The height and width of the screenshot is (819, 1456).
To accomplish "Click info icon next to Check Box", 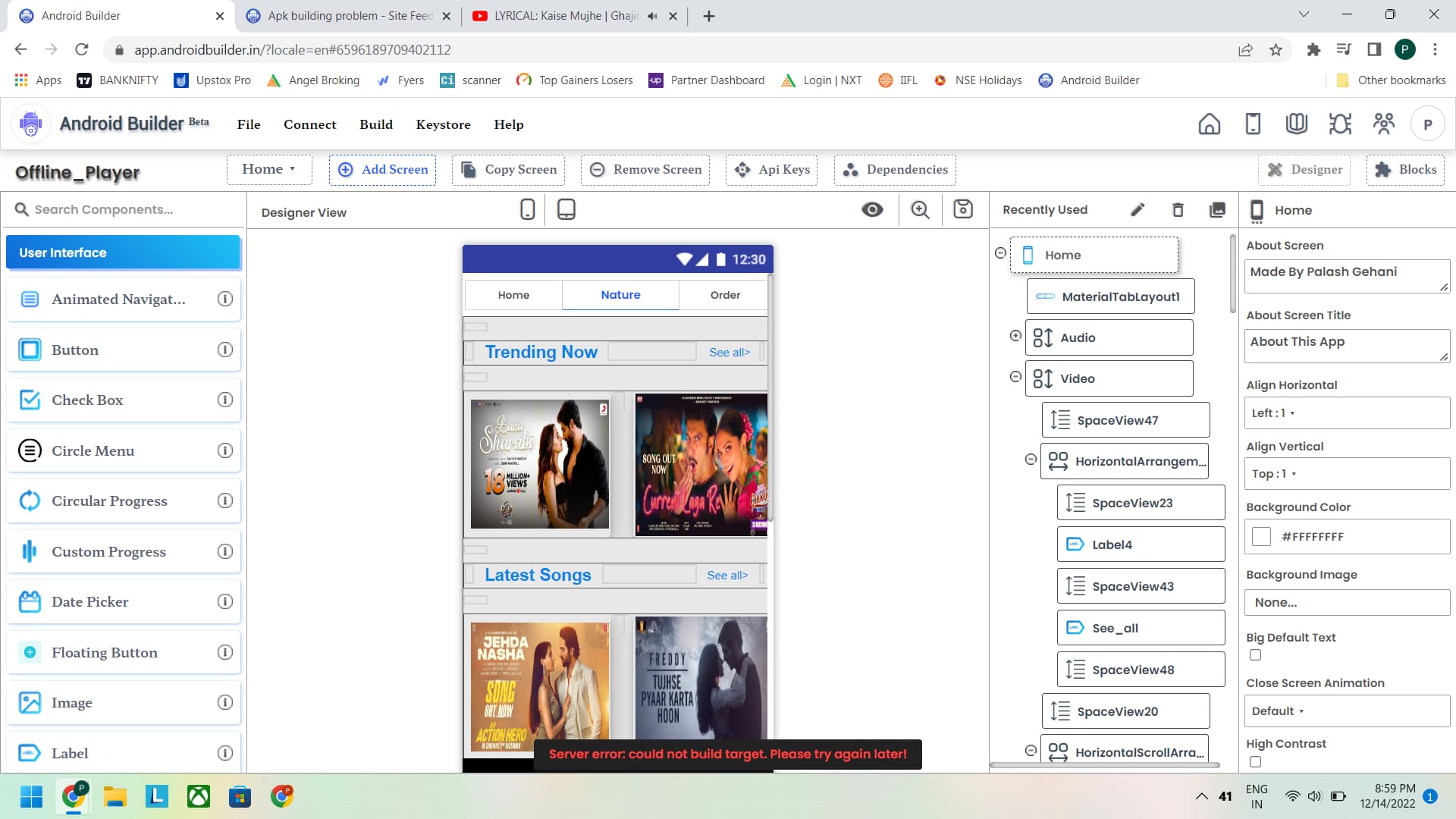I will 225,400.
